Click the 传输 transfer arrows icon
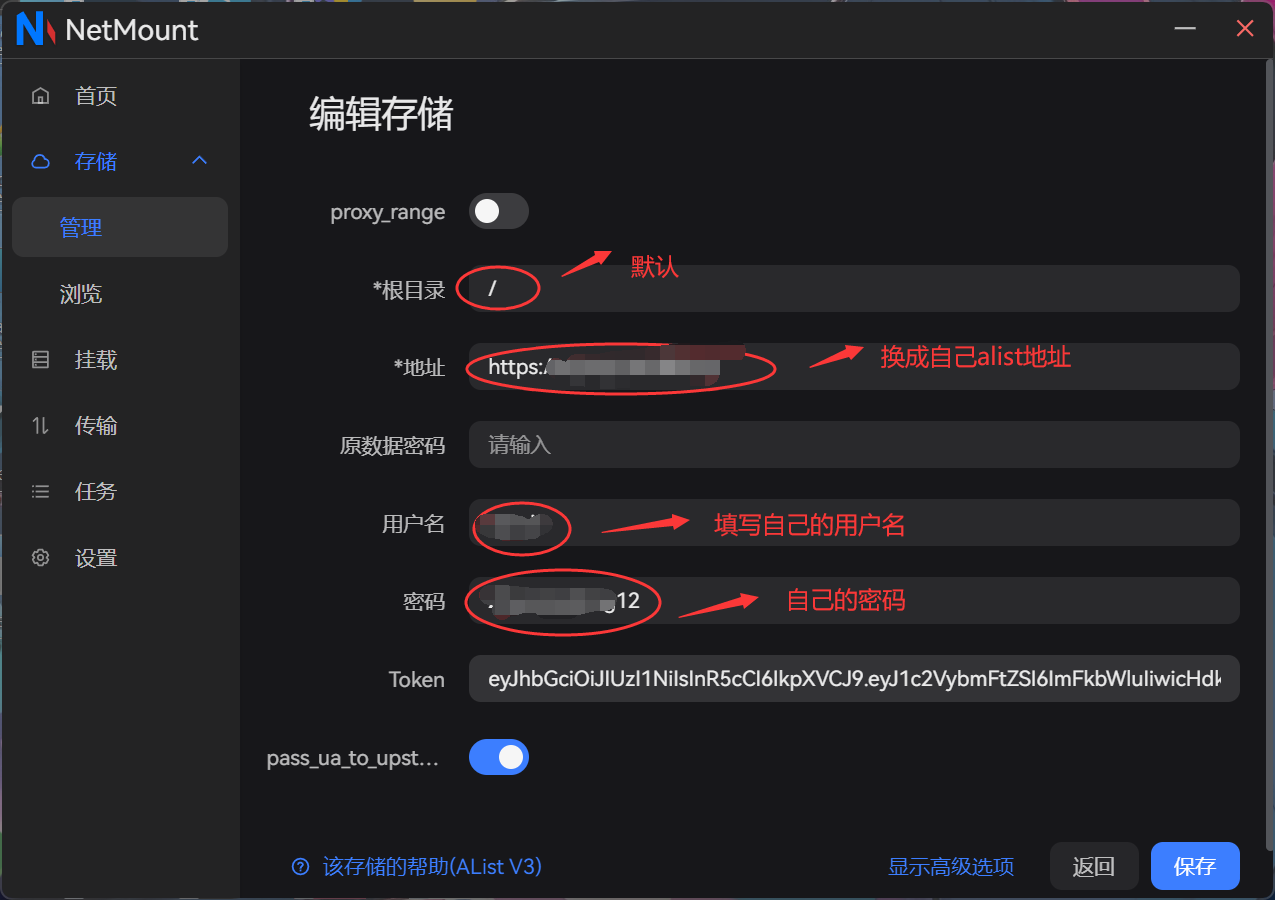Image resolution: width=1275 pixels, height=900 pixels. (x=40, y=426)
